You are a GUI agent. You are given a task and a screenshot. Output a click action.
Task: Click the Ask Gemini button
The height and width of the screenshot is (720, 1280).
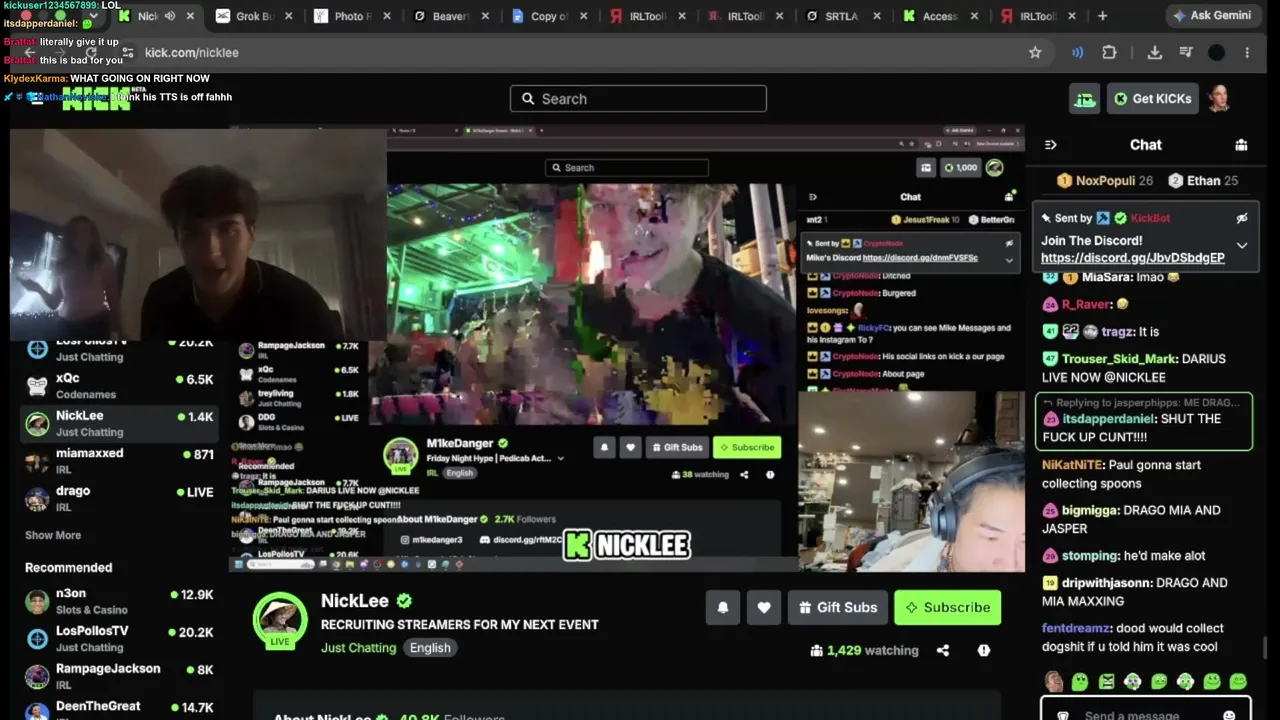point(1215,16)
